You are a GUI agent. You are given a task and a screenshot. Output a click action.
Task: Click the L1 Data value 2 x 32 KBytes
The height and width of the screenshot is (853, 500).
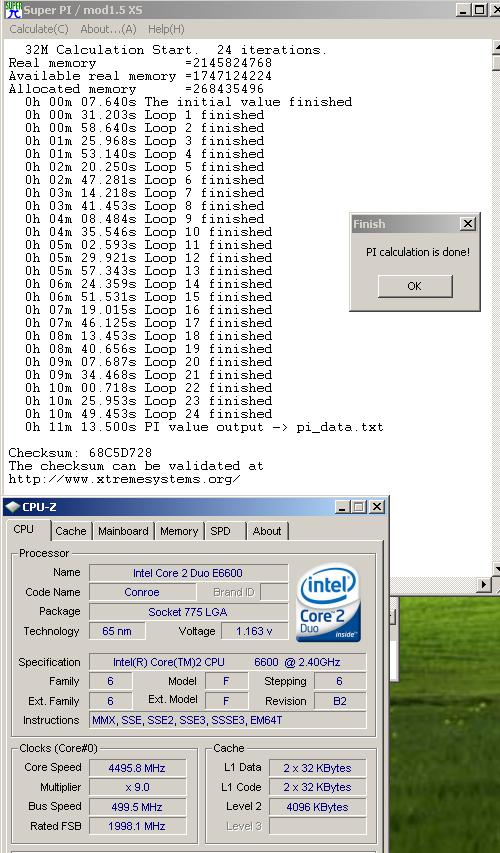click(317, 768)
